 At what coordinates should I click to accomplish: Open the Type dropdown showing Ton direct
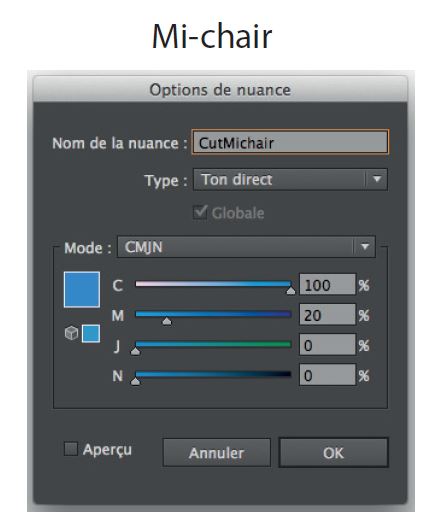pyautogui.click(x=290, y=179)
